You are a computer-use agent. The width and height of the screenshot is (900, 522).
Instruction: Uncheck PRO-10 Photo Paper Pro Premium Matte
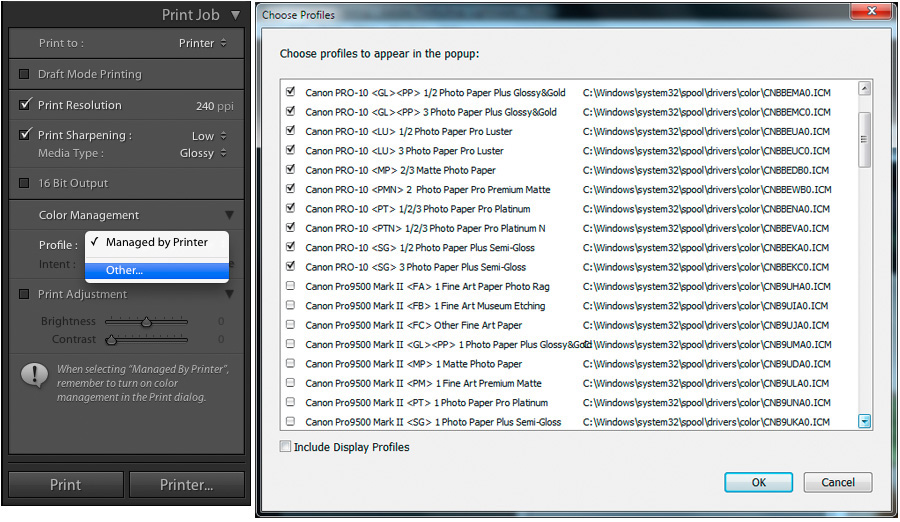[x=290, y=189]
